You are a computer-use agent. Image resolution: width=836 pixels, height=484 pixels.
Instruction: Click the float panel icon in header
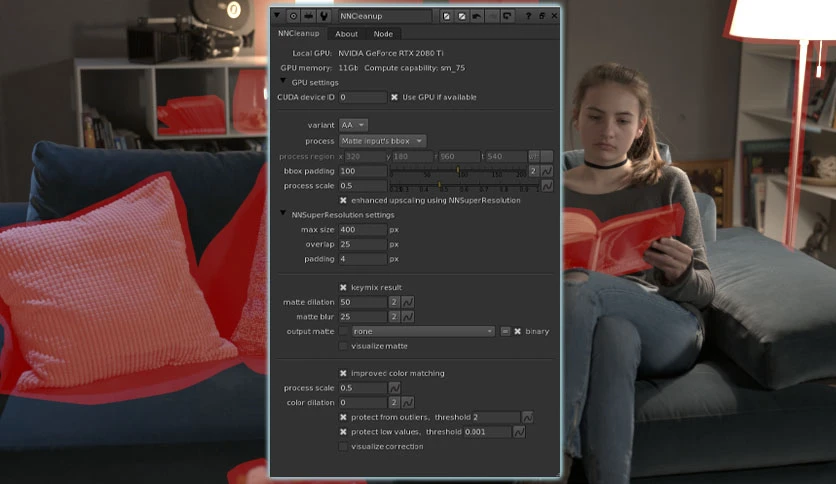click(x=542, y=16)
